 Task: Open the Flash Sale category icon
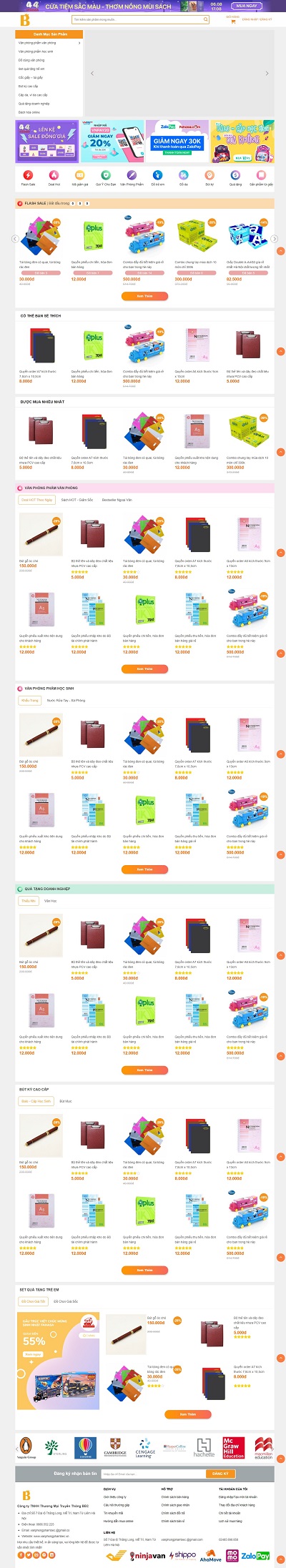coord(28,175)
